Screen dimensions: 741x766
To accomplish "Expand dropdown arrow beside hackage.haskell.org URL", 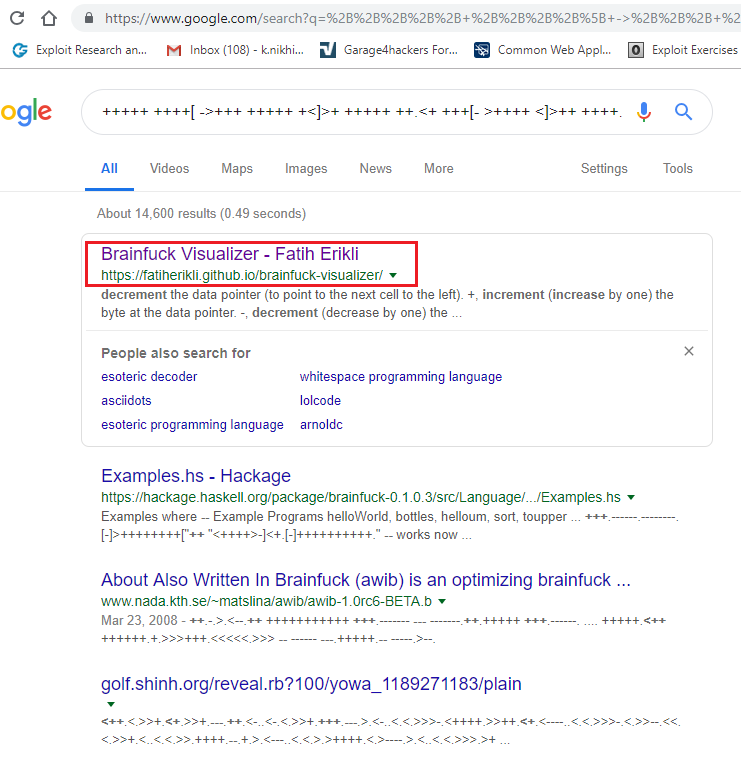I will [631, 497].
